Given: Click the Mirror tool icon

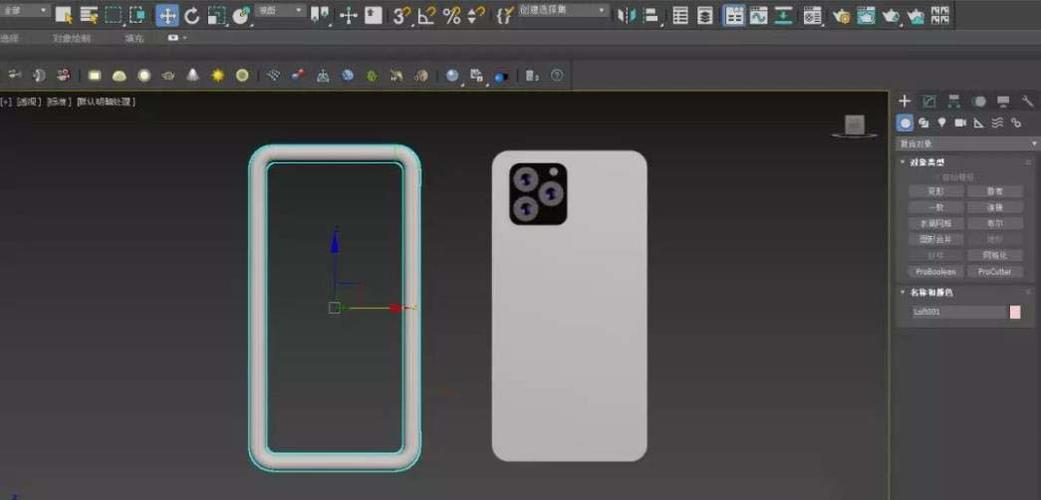Looking at the screenshot, I should 625,15.
